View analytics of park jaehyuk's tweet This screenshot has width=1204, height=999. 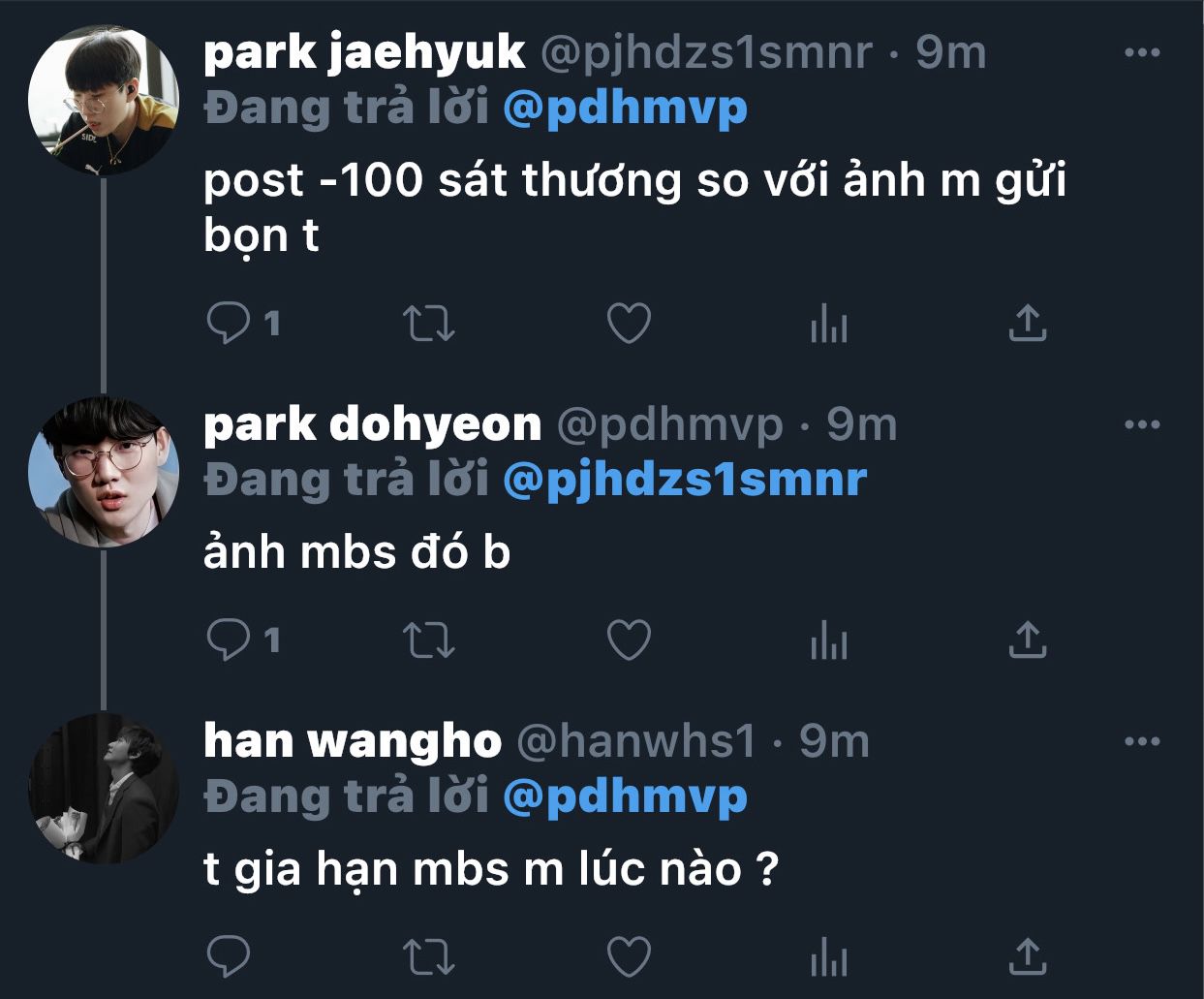829,324
